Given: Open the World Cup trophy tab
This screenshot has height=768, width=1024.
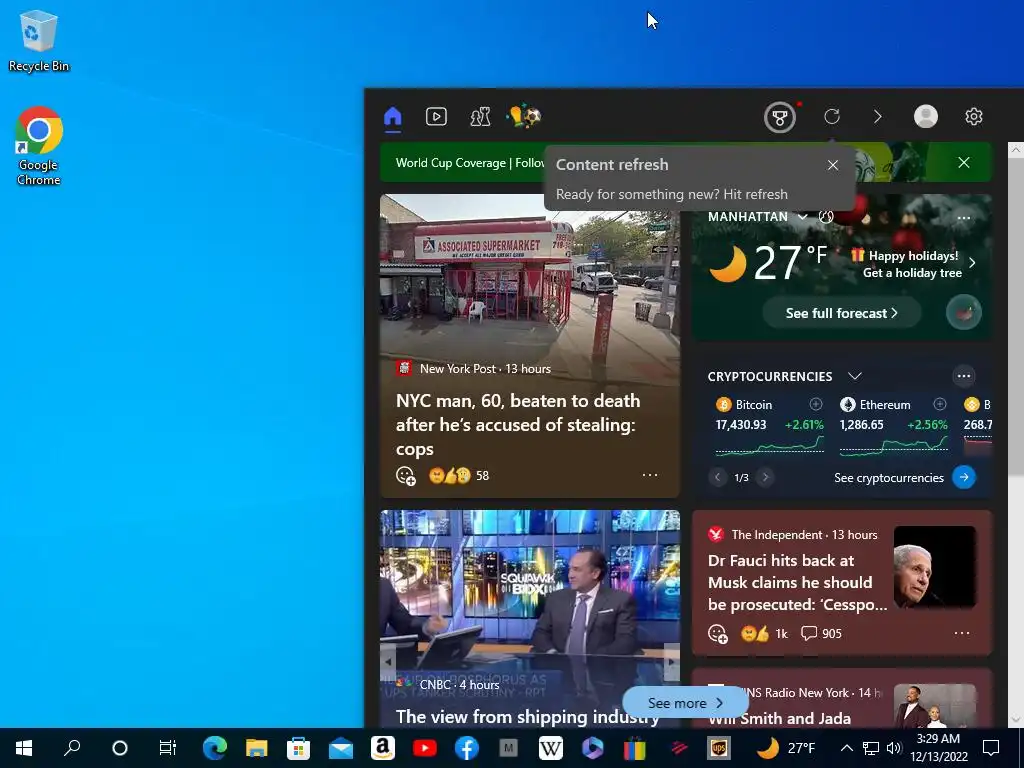Looking at the screenshot, I should pos(524,117).
